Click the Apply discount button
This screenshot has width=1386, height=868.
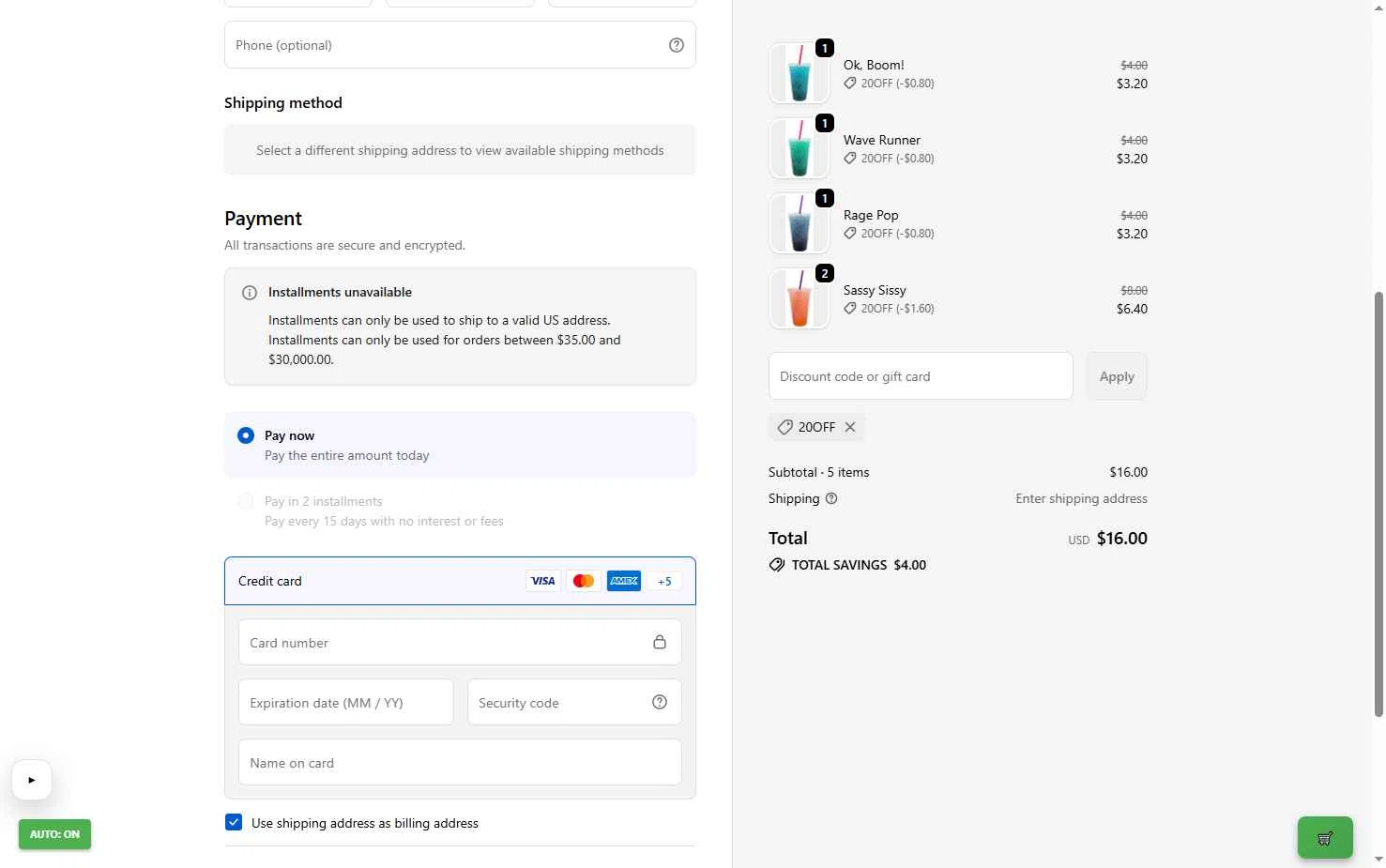pyautogui.click(x=1117, y=376)
